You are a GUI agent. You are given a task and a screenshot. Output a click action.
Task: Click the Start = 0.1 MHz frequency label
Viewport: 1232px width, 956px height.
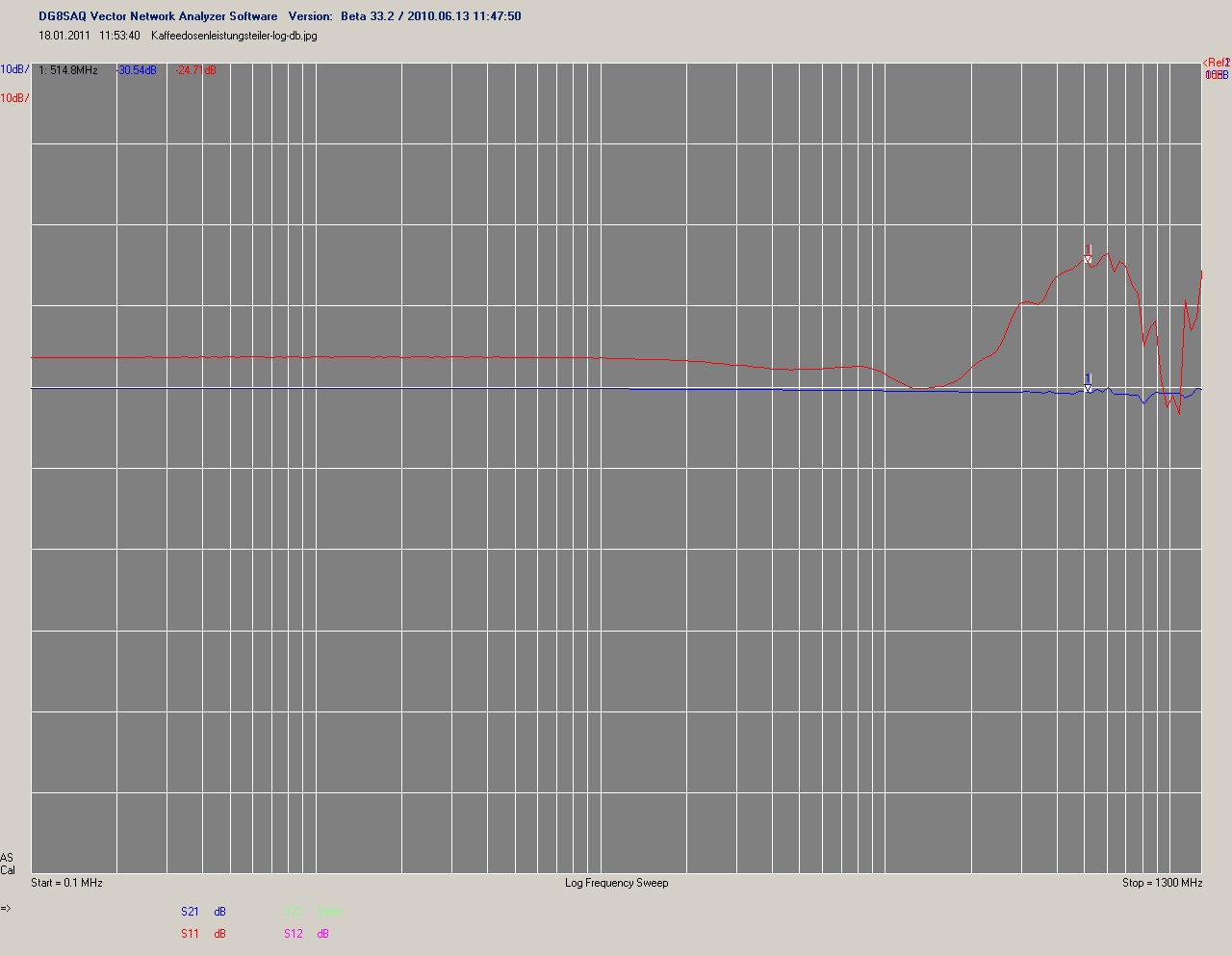point(66,883)
